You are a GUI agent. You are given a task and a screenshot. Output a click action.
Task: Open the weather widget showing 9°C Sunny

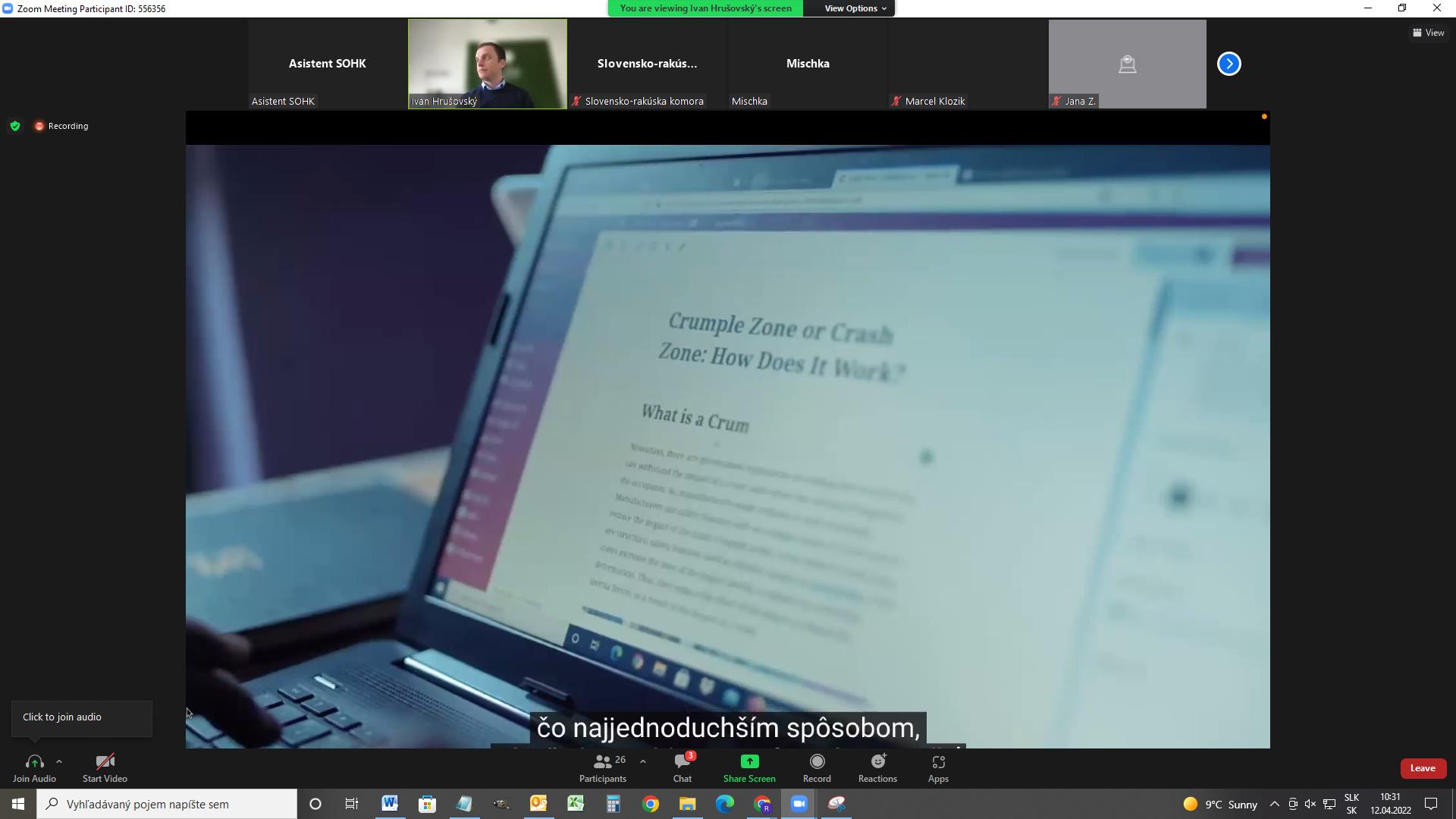[1220, 804]
